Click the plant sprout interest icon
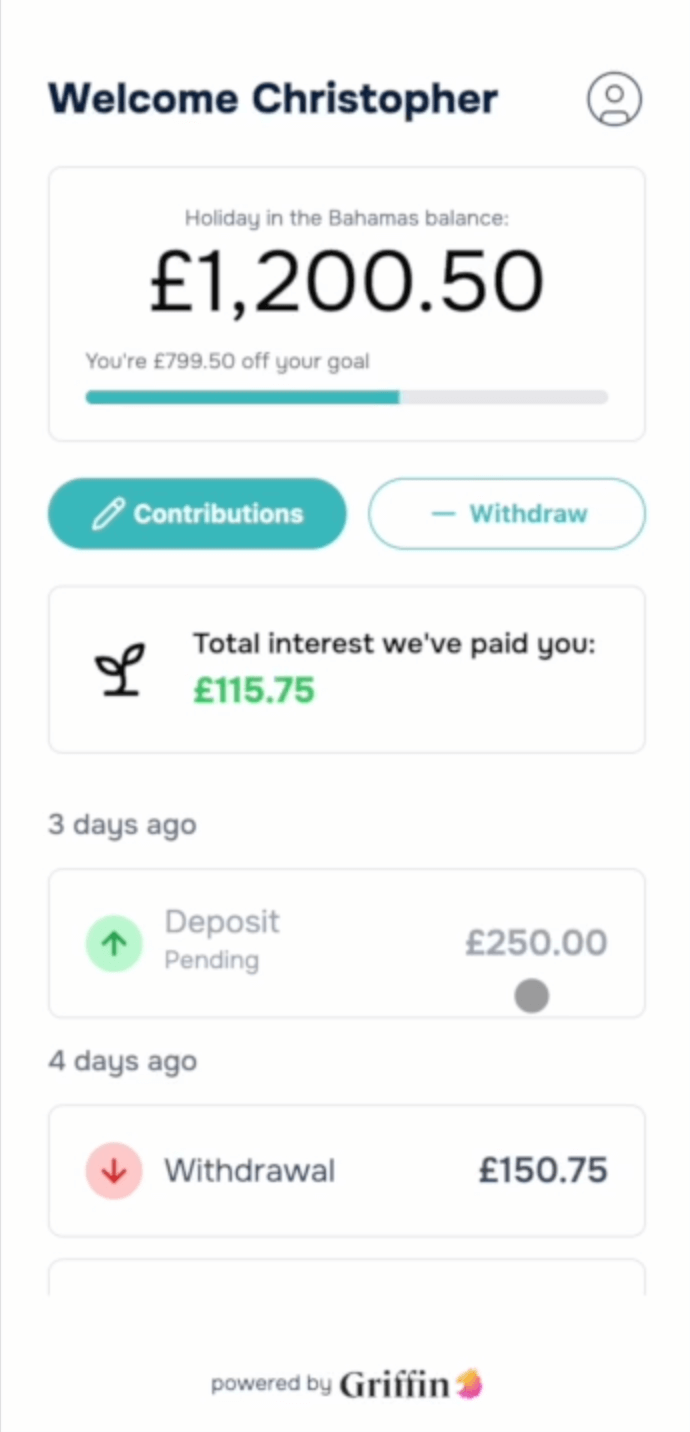Screen dimensions: 690x1432 click(119, 669)
